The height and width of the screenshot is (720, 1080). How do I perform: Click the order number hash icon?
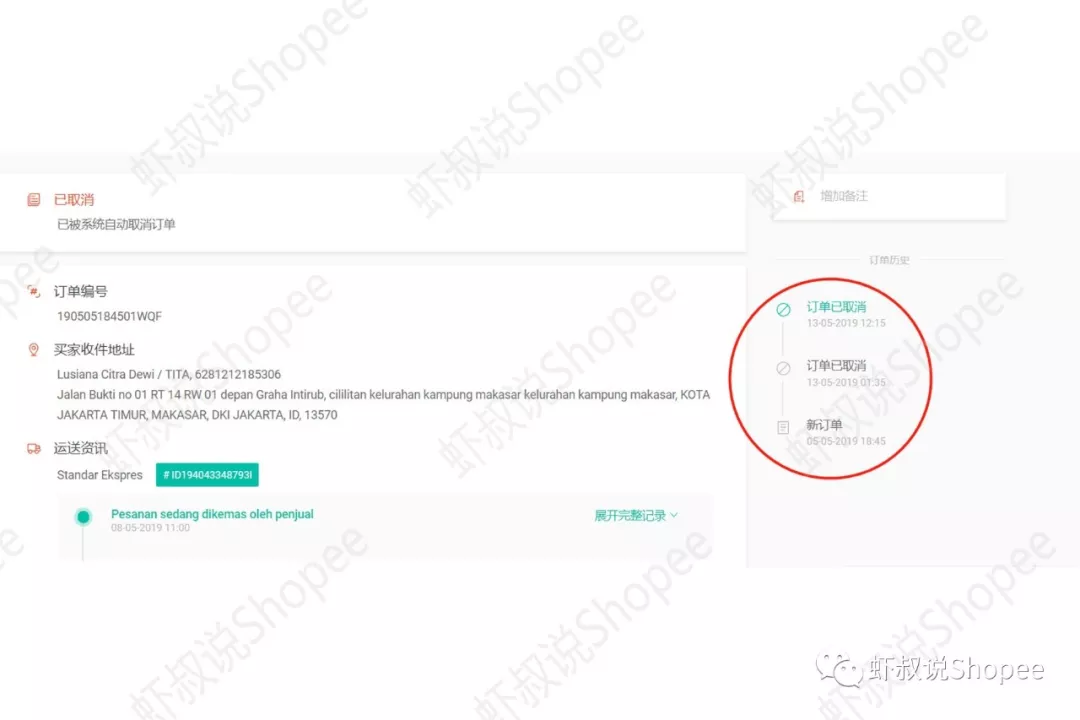[x=33, y=291]
